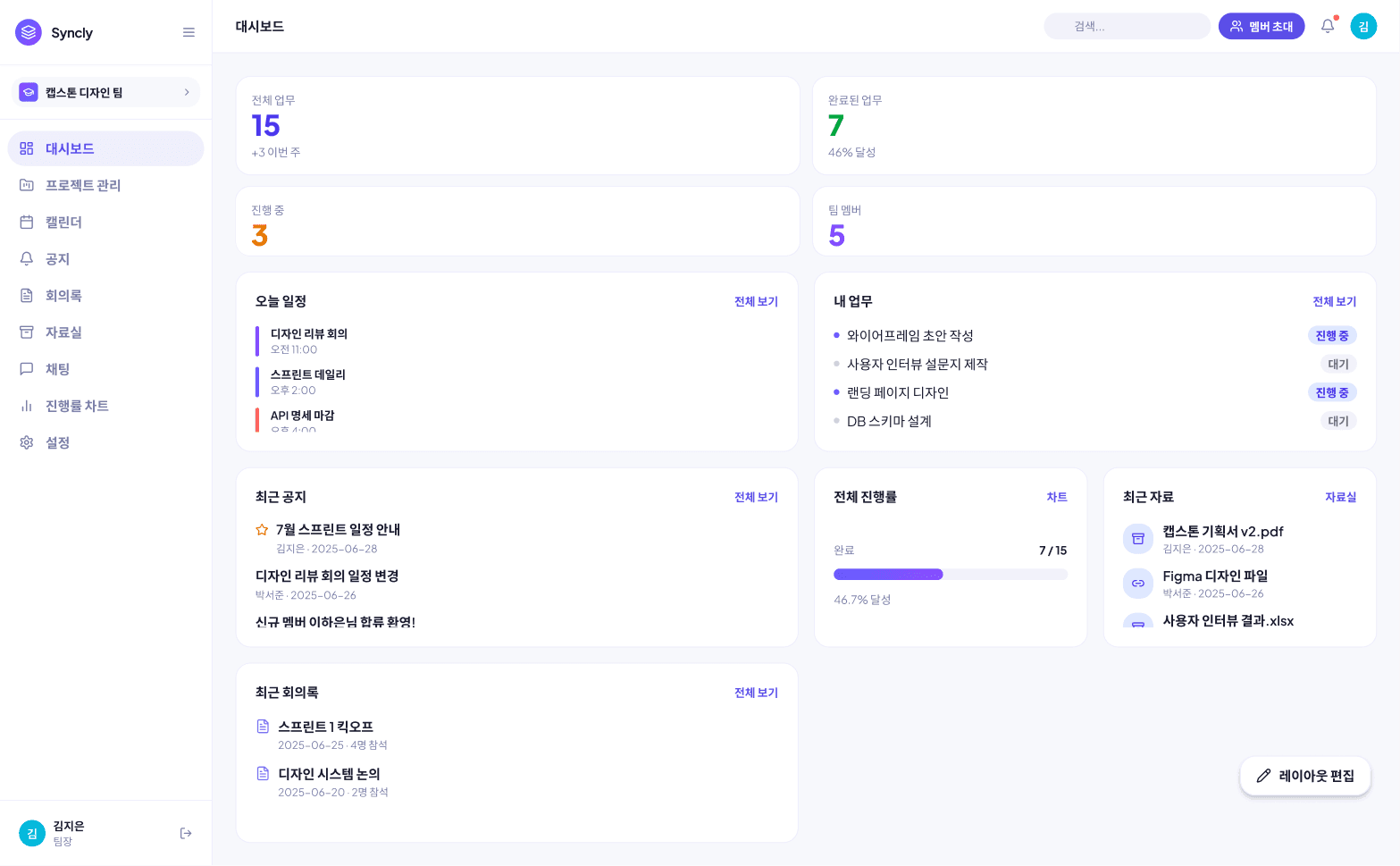The width and height of the screenshot is (1400, 866).
Task: Open meeting note 디자인 시스템 논의
Action: point(329,774)
